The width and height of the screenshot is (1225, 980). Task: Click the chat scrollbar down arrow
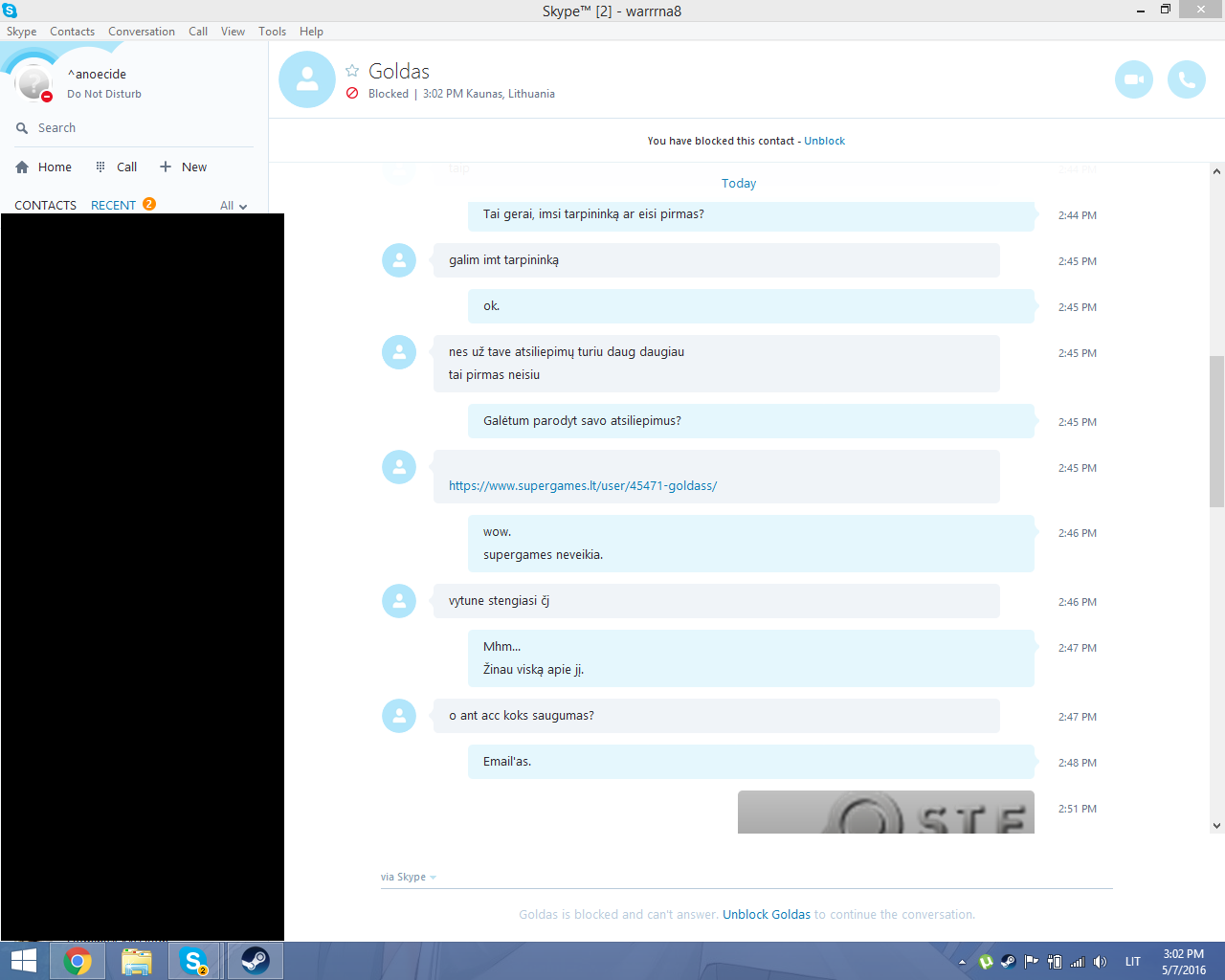click(1217, 826)
